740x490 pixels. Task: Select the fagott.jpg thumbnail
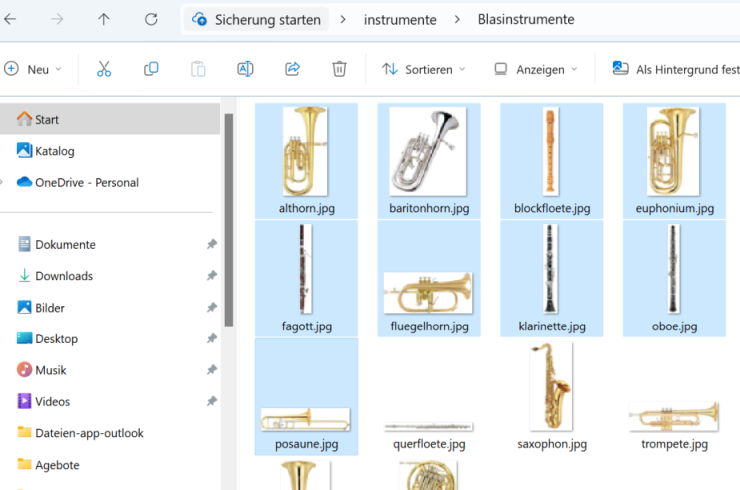click(305, 269)
